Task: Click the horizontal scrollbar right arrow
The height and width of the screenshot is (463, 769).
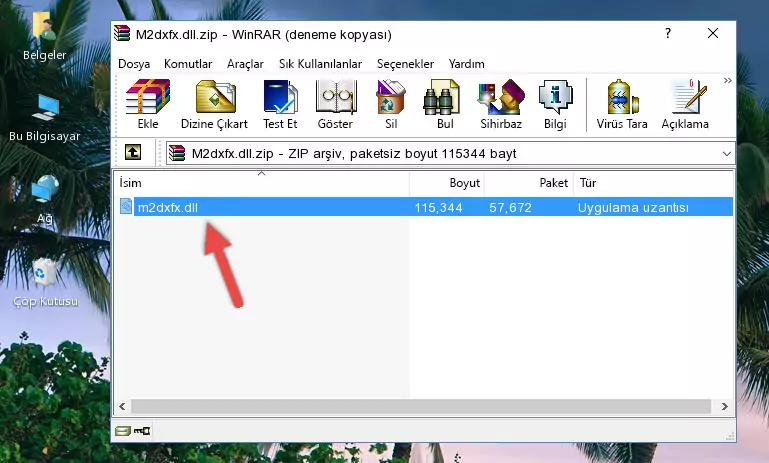Action: pos(724,406)
